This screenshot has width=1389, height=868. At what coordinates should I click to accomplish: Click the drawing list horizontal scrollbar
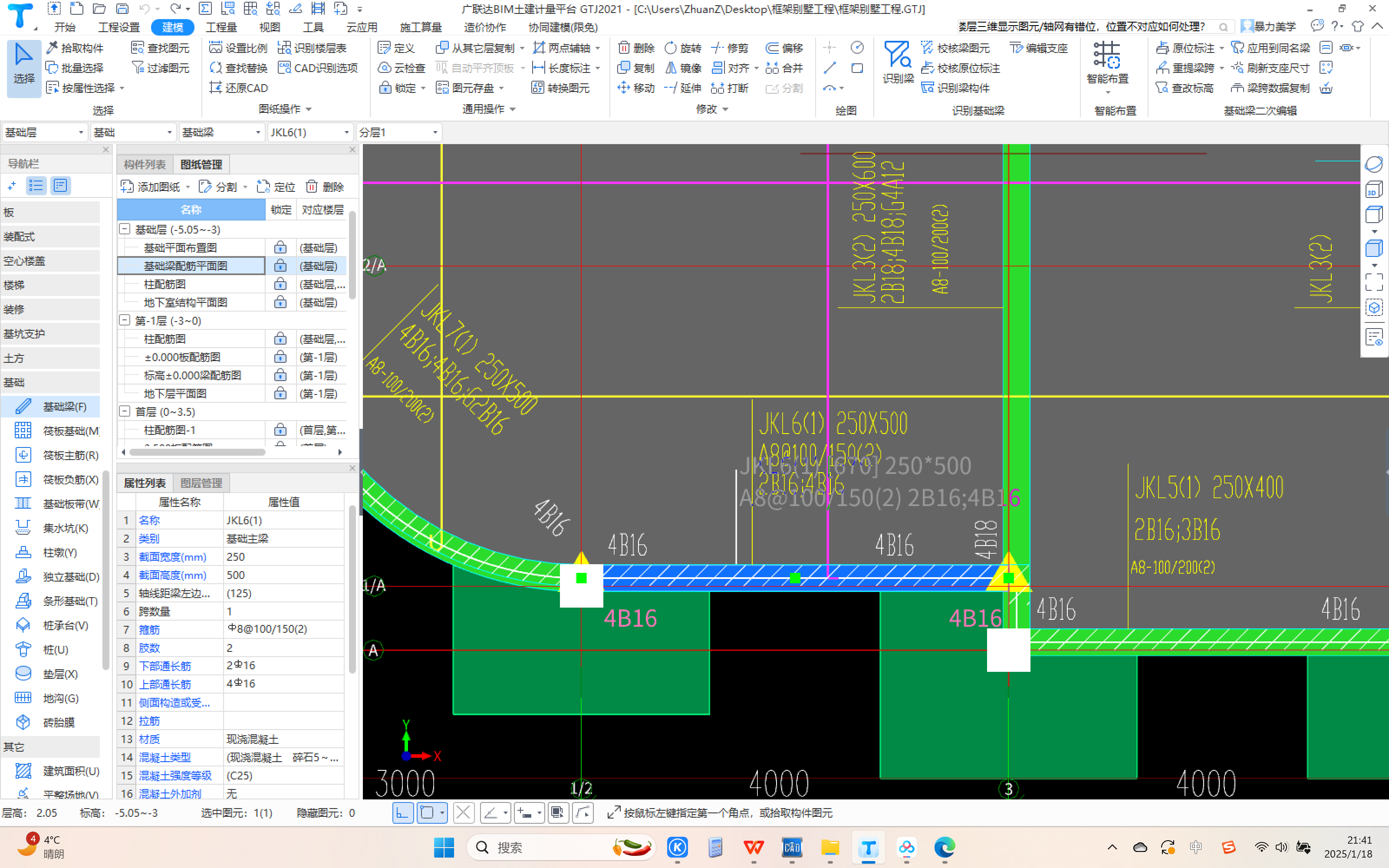(197, 452)
